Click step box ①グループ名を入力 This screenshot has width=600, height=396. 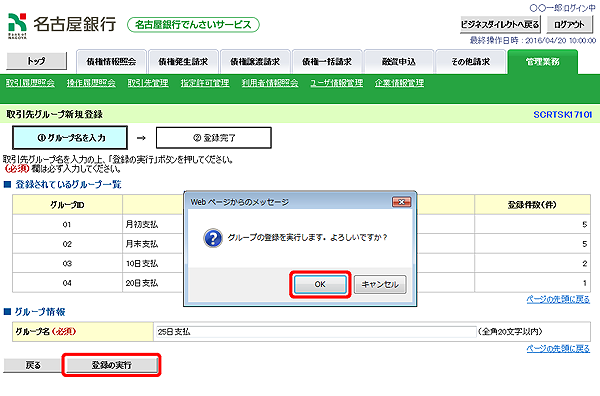pos(70,138)
